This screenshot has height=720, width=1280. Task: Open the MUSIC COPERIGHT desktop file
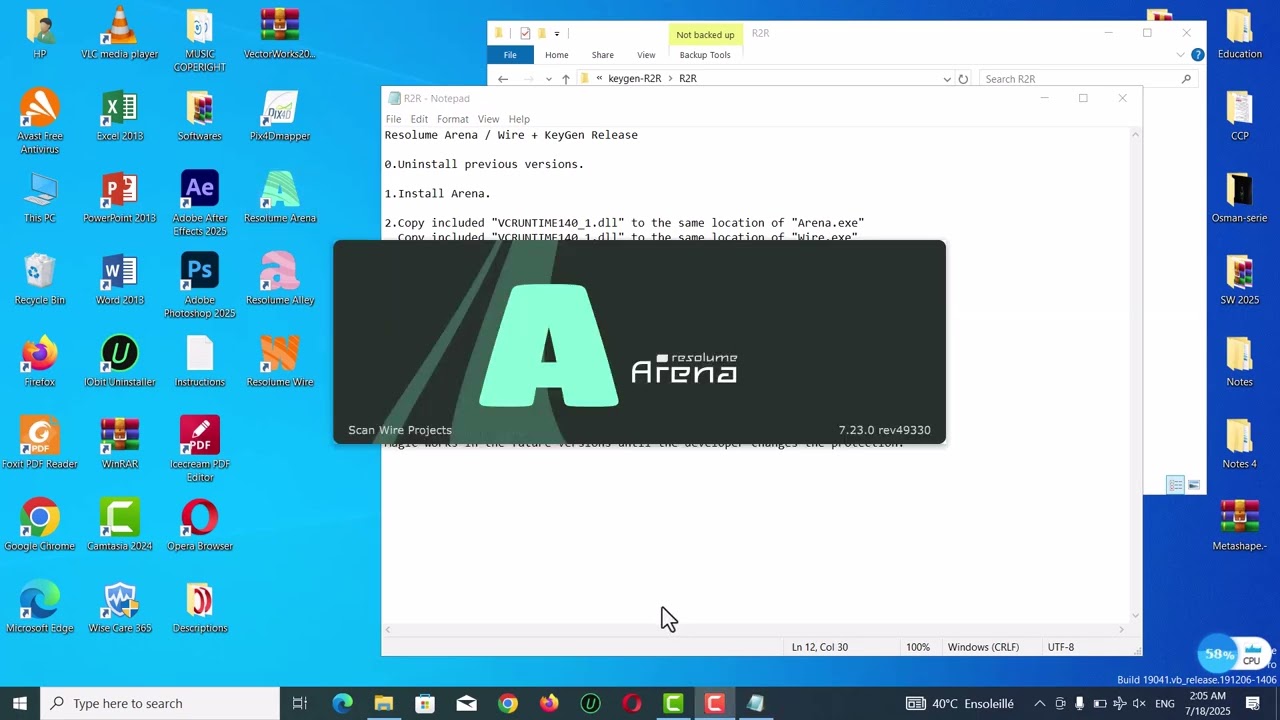point(200,40)
